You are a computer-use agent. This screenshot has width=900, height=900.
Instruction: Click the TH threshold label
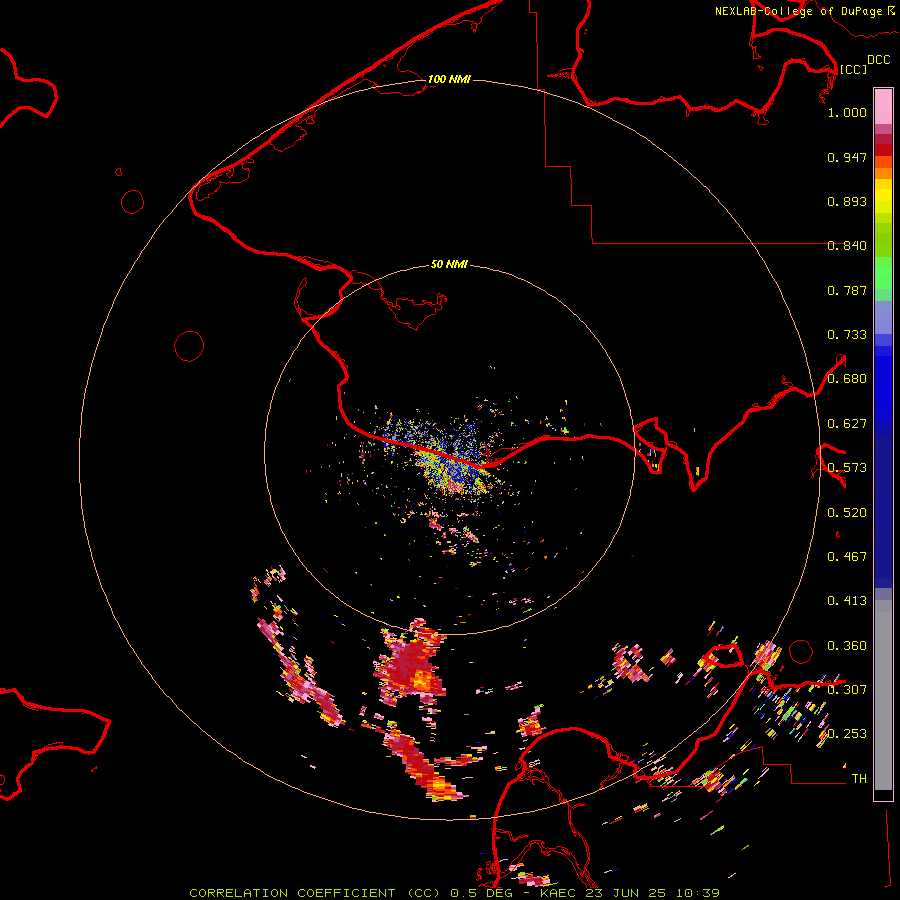[859, 779]
